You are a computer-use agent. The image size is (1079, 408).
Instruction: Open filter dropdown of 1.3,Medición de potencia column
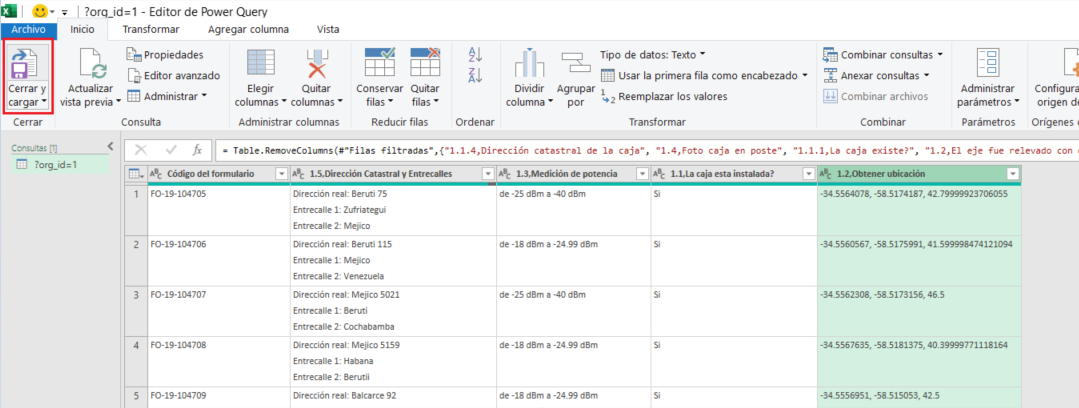pyautogui.click(x=641, y=174)
